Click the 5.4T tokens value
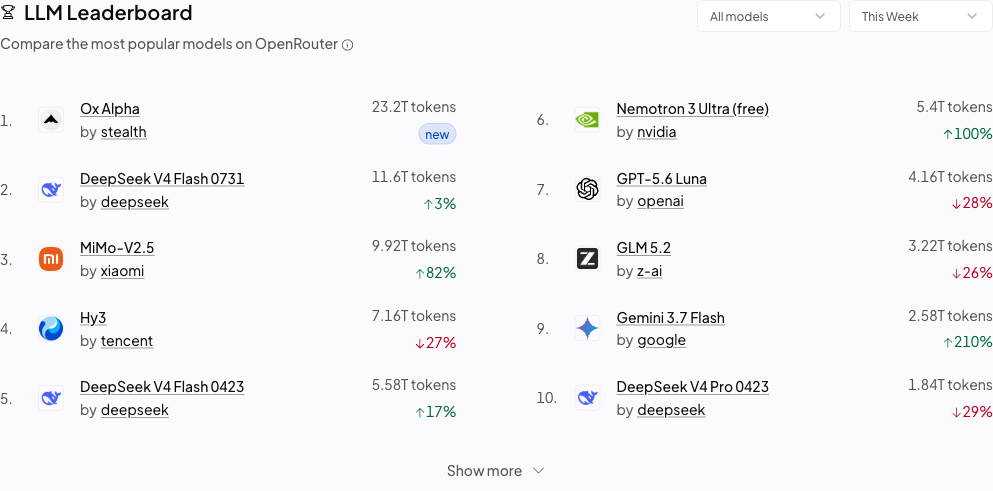The image size is (993, 491). pos(954,107)
